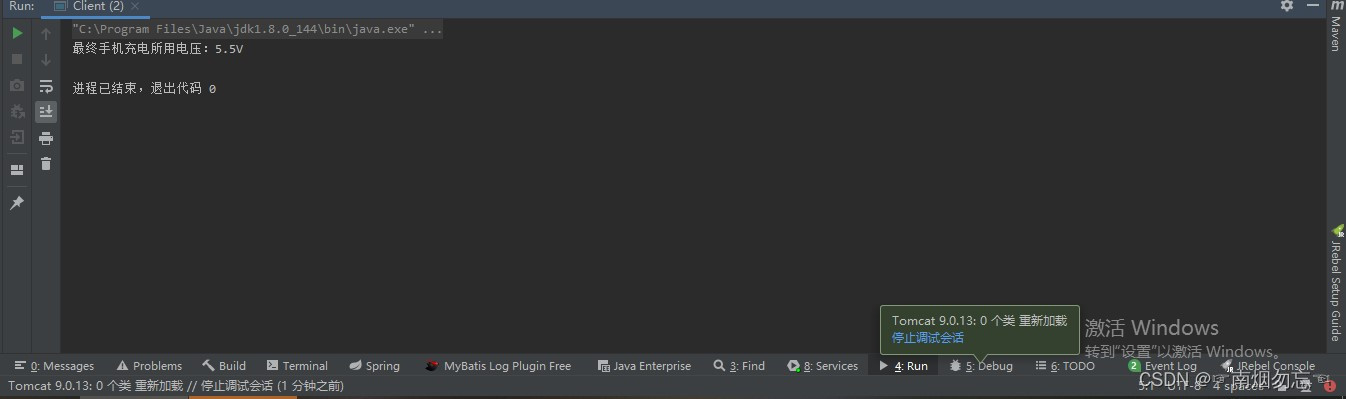Open the JRebel Setup Guide side panel

point(1336,283)
